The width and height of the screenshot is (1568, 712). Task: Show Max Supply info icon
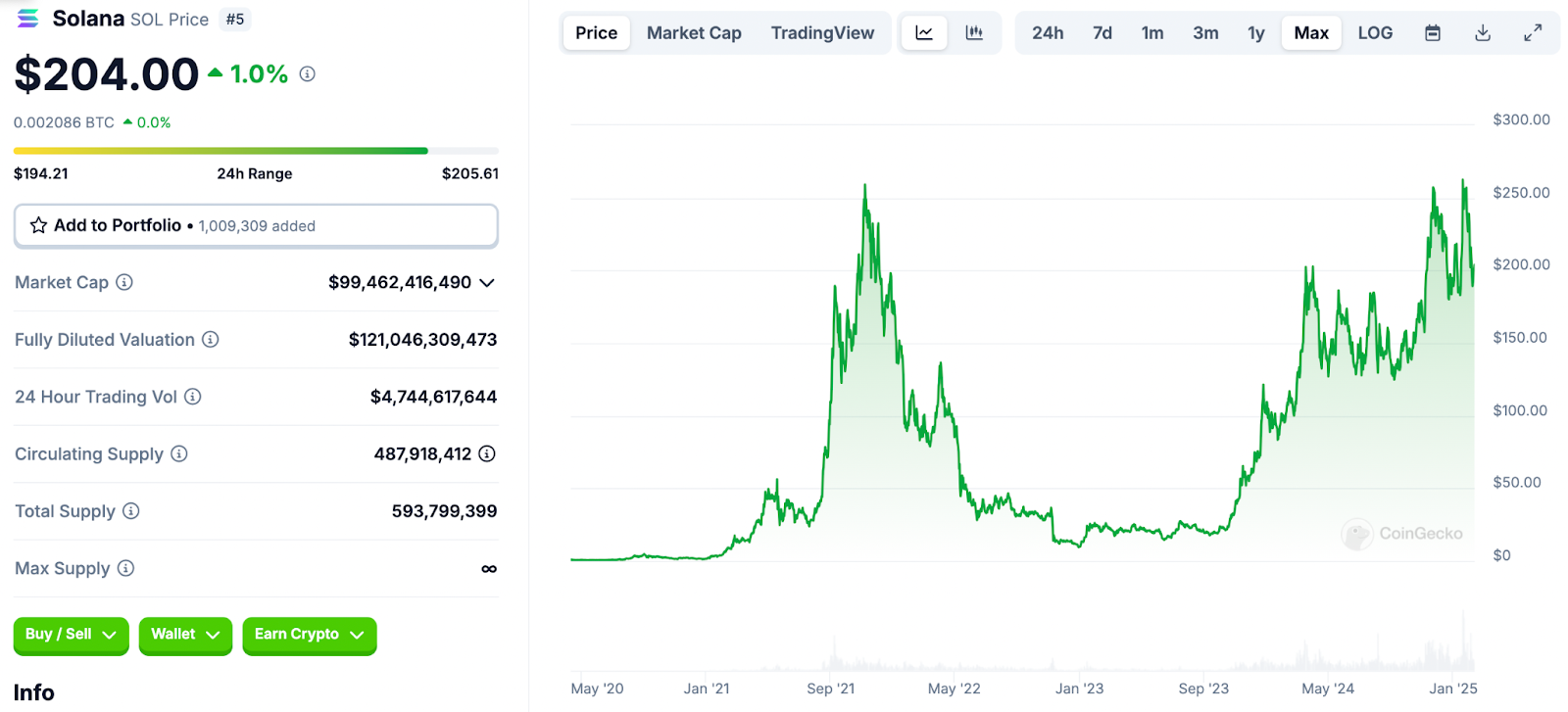click(x=125, y=568)
